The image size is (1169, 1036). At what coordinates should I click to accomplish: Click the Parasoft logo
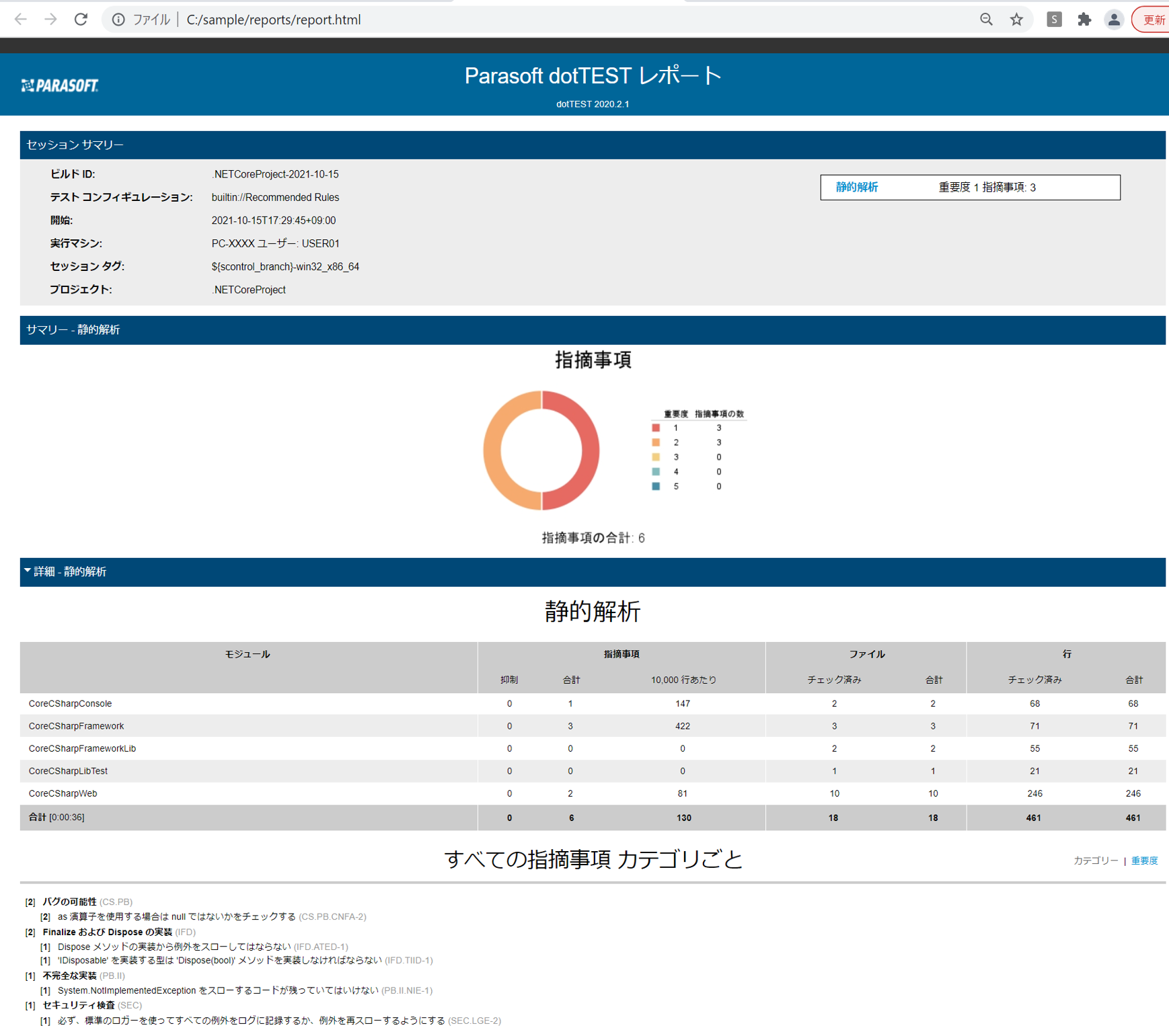(60, 85)
